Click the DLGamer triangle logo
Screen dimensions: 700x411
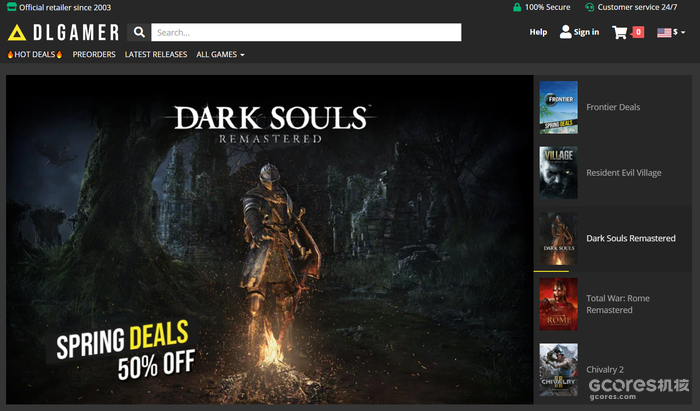[x=17, y=33]
